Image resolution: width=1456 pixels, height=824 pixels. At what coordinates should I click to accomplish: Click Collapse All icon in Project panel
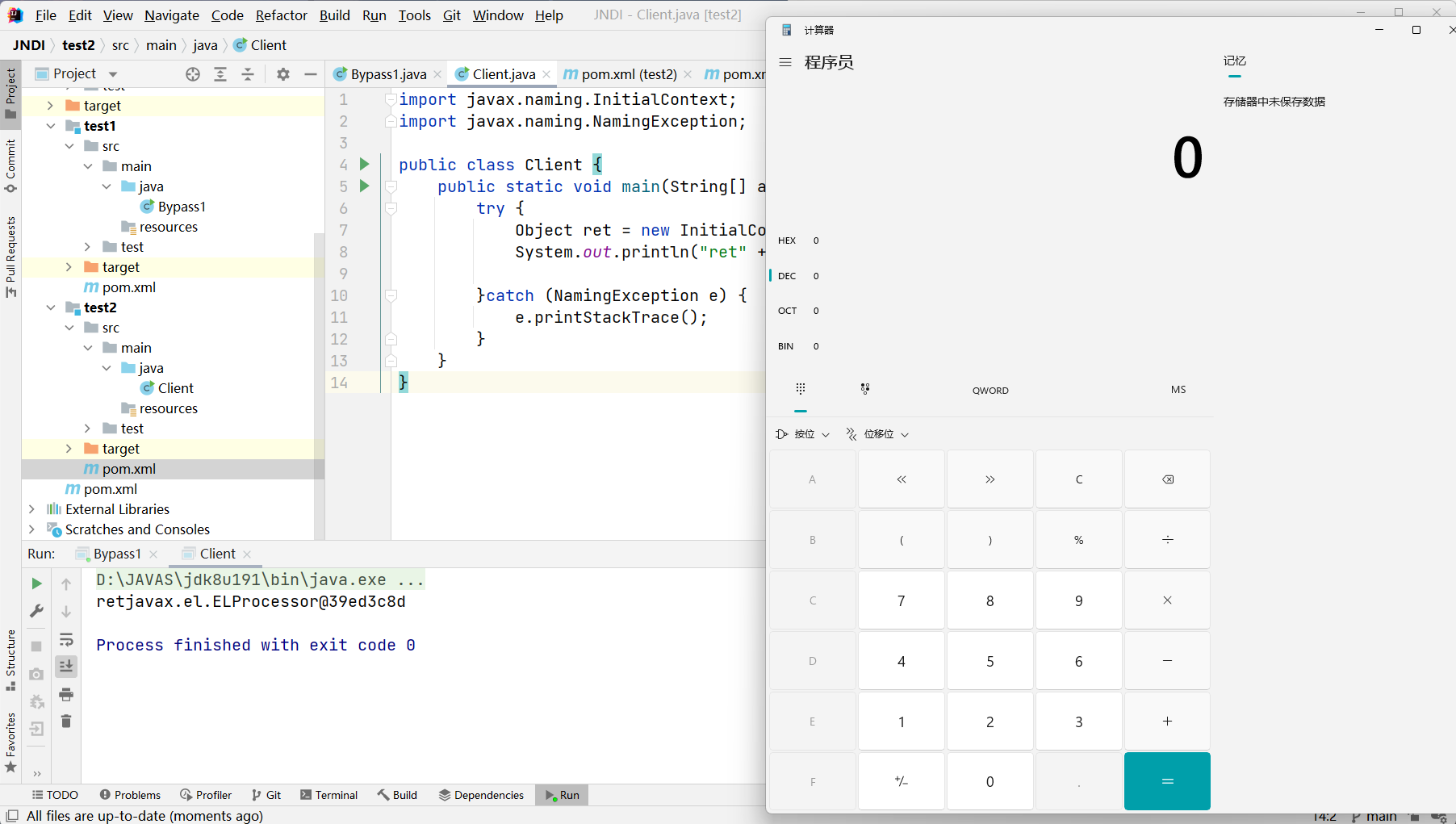[248, 74]
